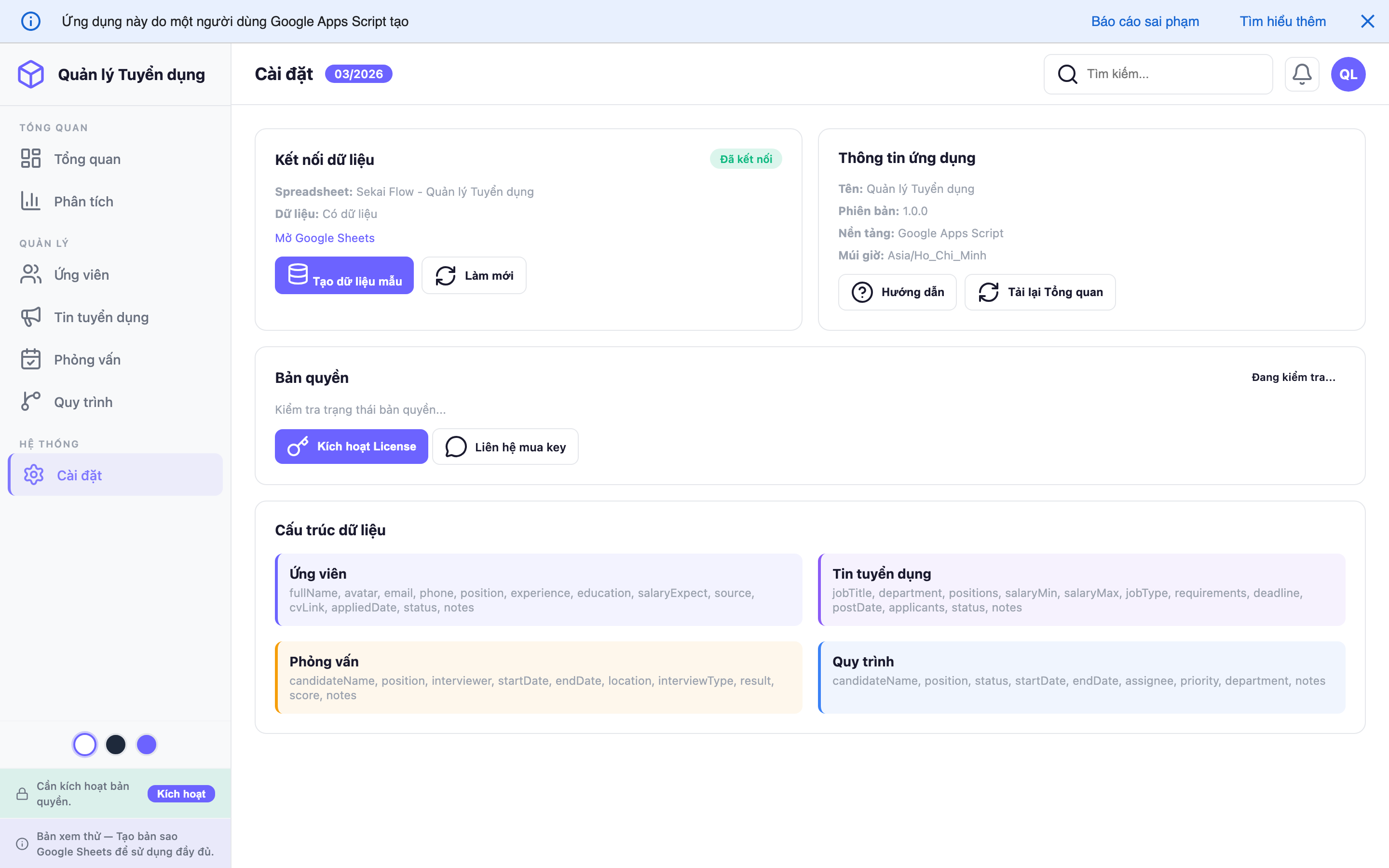Screen dimensions: 1389x868
Task: Click the search magnifier icon
Action: (1067, 74)
